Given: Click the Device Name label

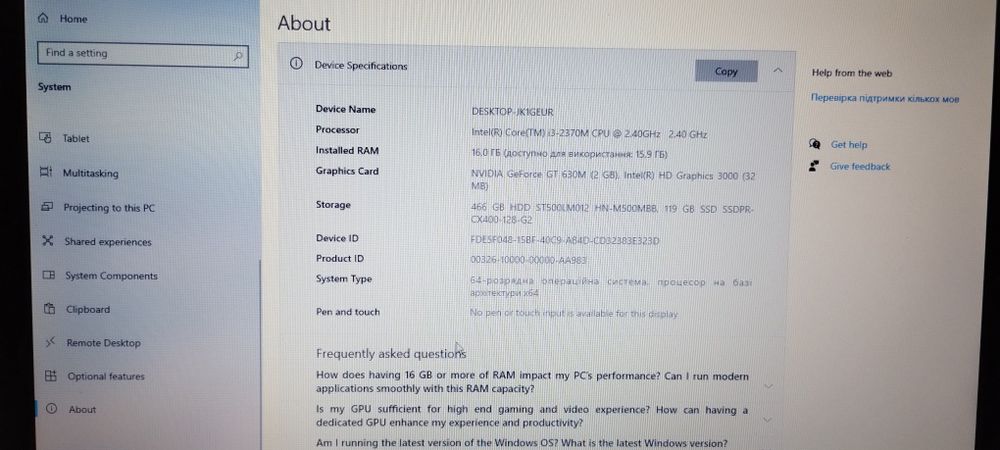Looking at the screenshot, I should click(x=346, y=109).
